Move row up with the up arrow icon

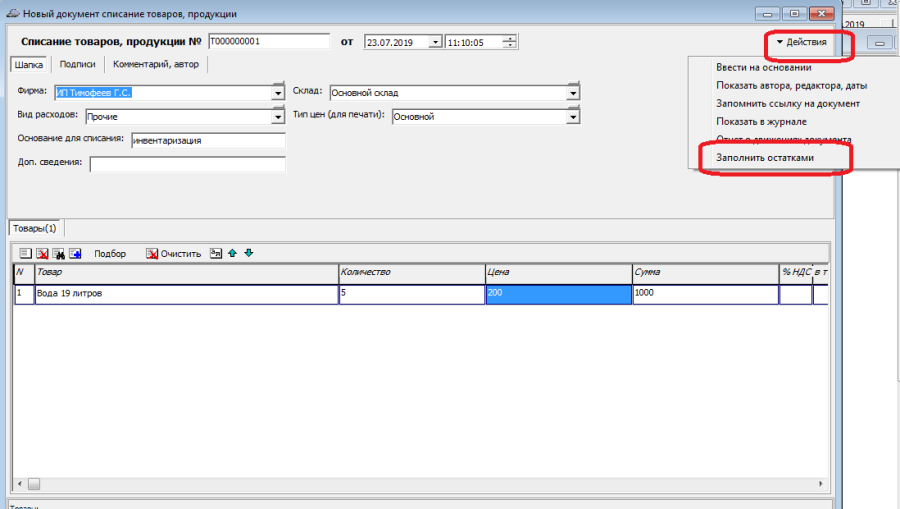coord(232,254)
